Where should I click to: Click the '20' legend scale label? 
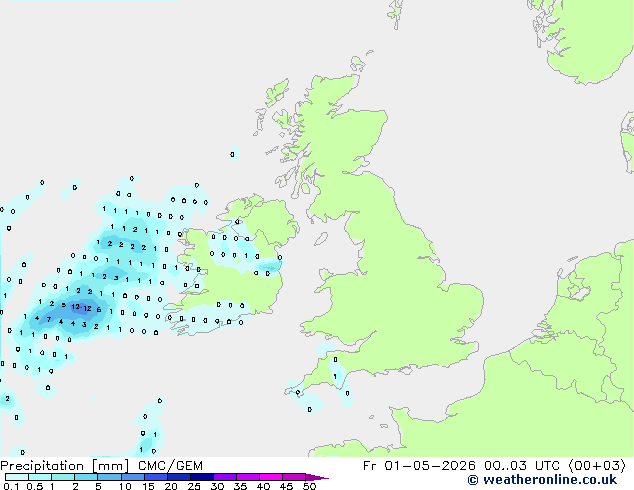point(171,486)
